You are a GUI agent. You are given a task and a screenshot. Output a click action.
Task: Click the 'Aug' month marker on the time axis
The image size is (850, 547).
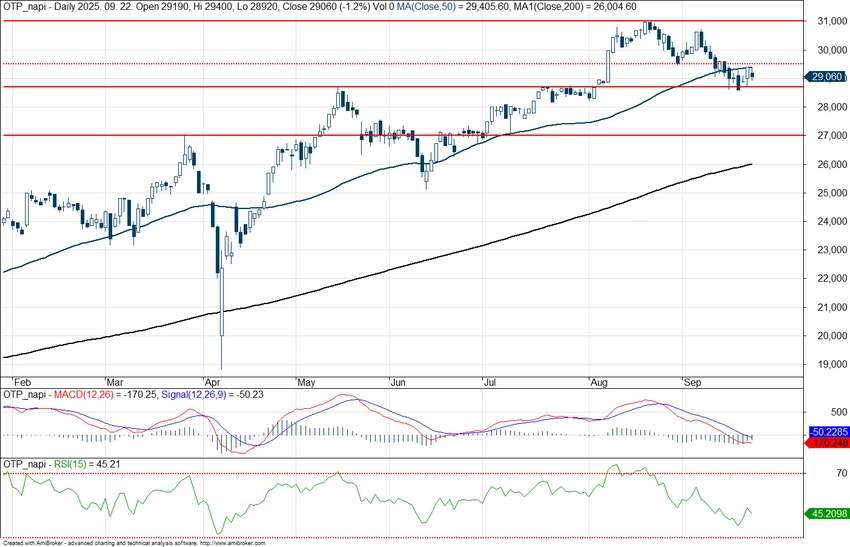point(599,382)
